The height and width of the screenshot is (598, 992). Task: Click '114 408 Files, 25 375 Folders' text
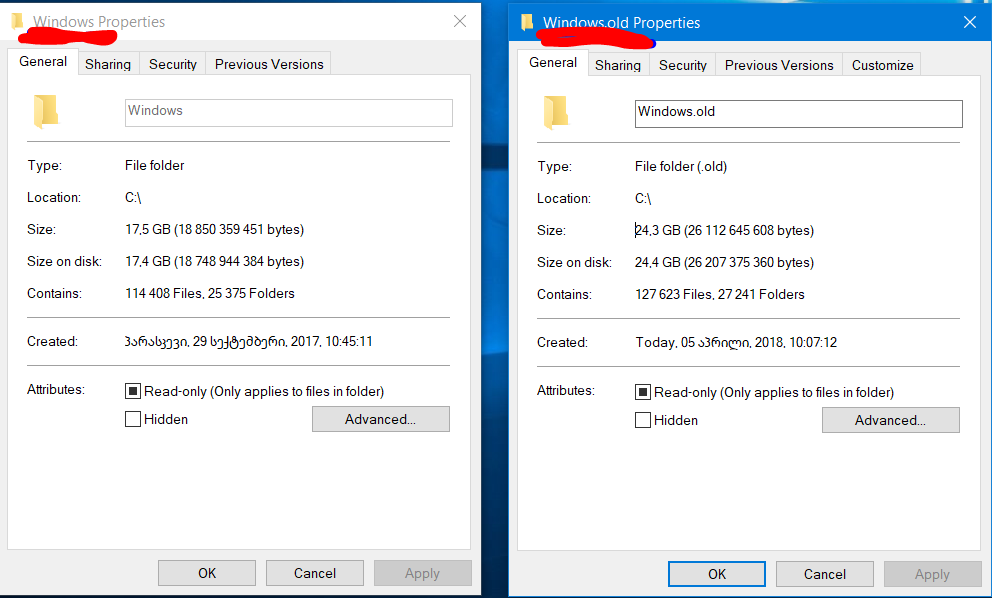(x=210, y=293)
